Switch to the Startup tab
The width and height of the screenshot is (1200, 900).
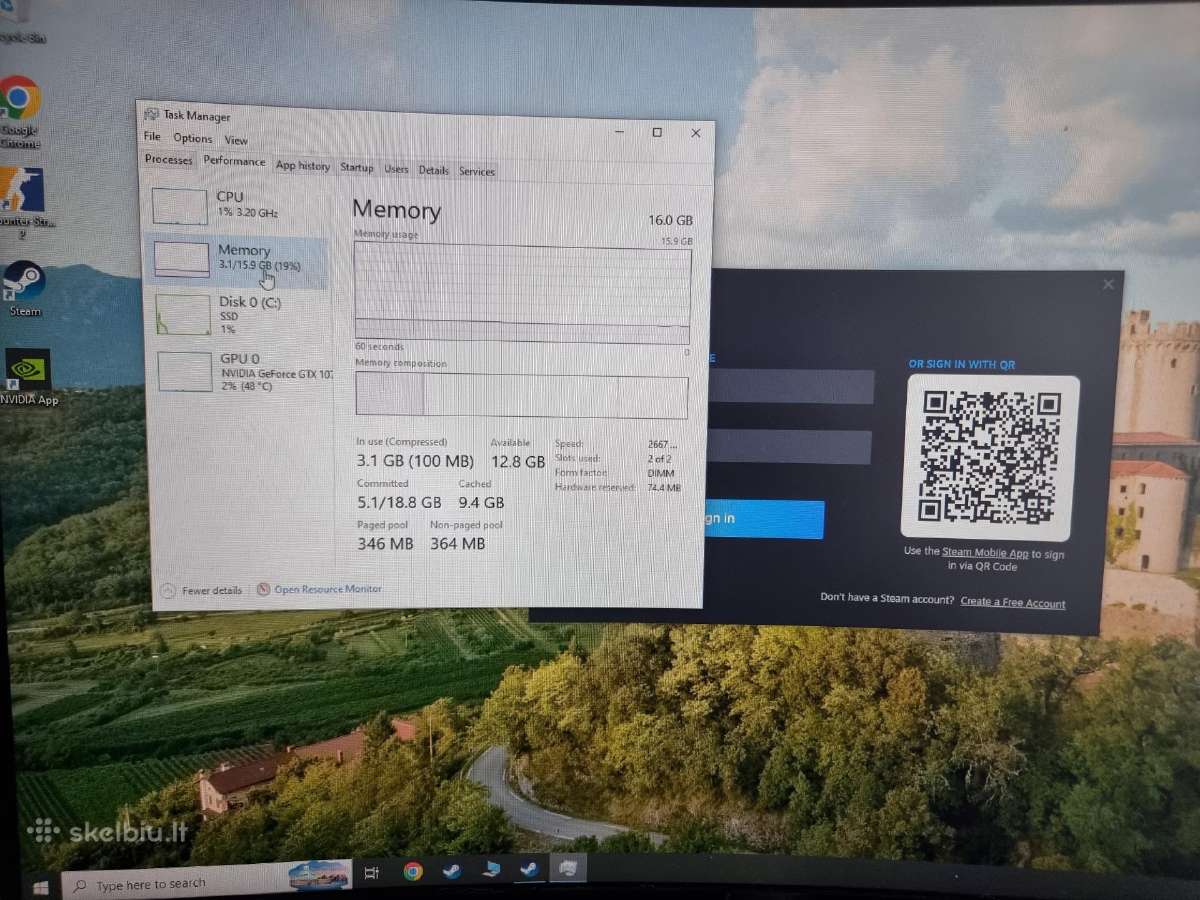pyautogui.click(x=356, y=168)
